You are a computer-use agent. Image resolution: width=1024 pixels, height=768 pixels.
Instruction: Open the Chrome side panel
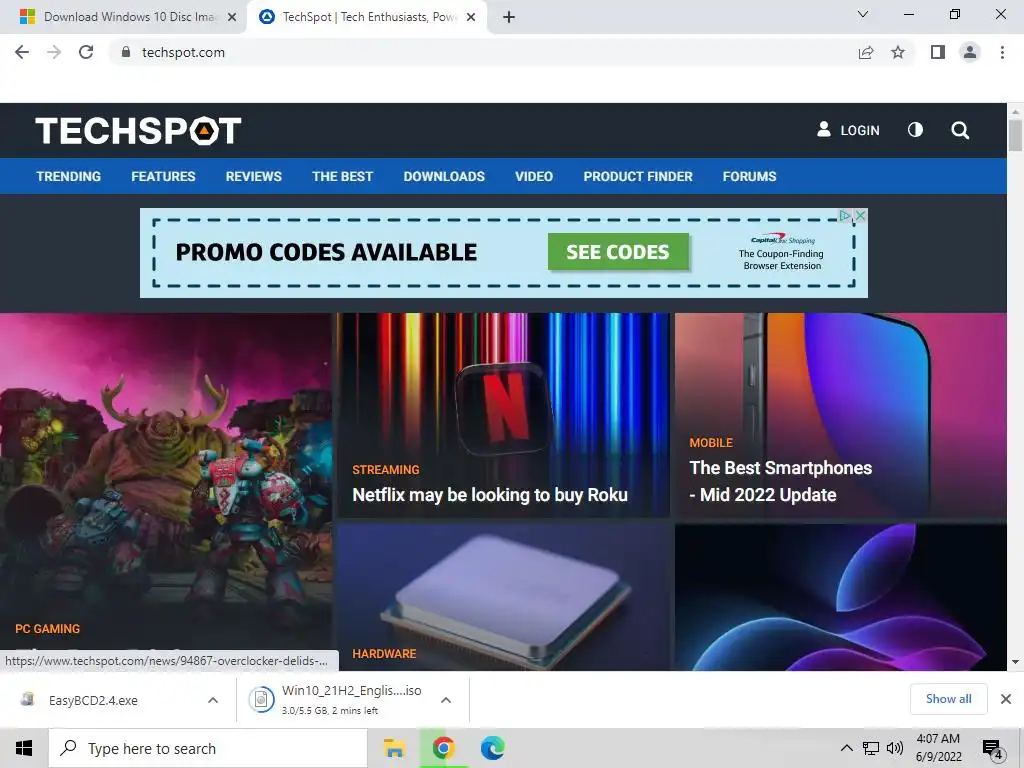coord(938,52)
